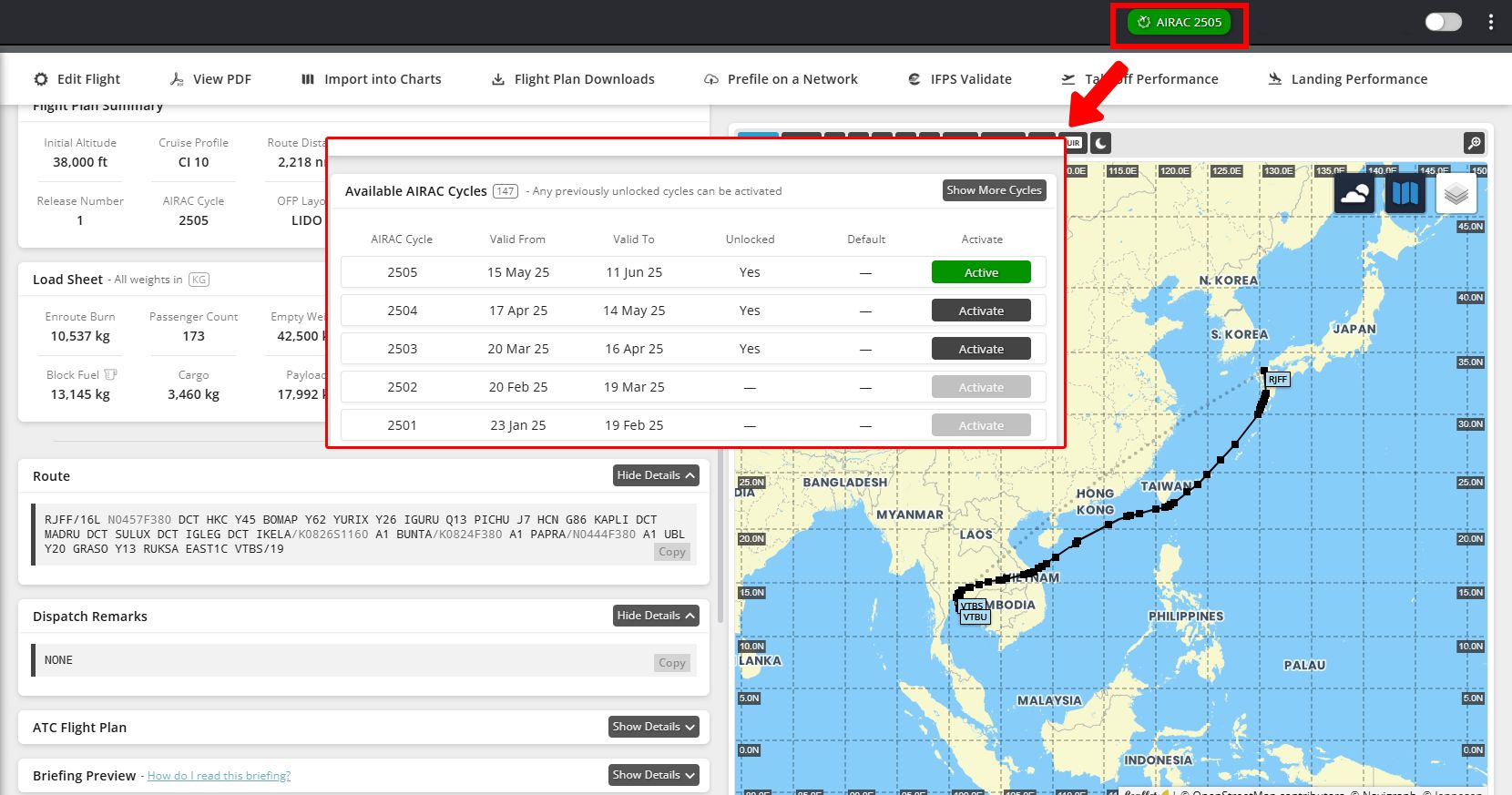Open Flight Plan Downloads
Image resolution: width=1512 pixels, height=795 pixels.
[573, 79]
